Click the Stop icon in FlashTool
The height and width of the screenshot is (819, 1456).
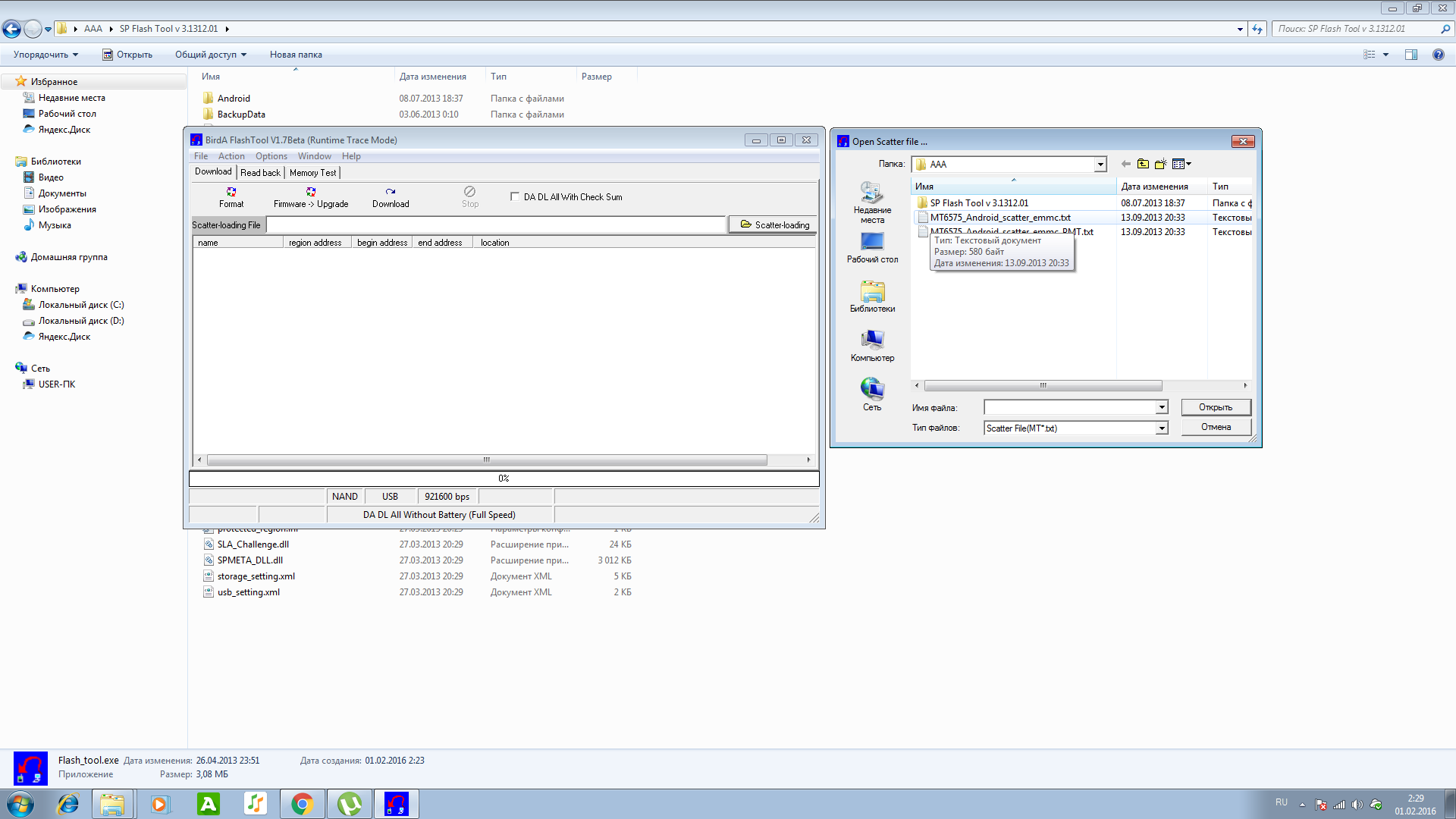470,192
